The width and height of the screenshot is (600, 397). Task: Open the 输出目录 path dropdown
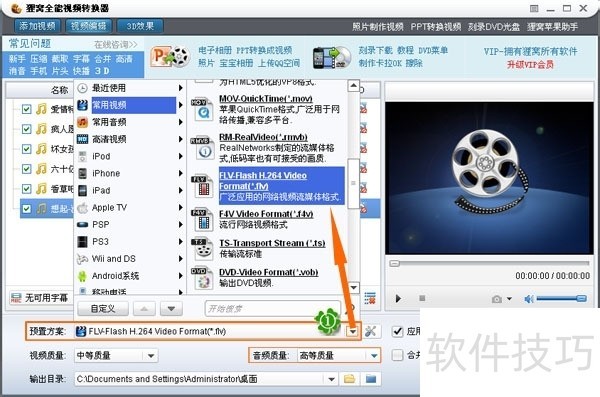pos(331,379)
